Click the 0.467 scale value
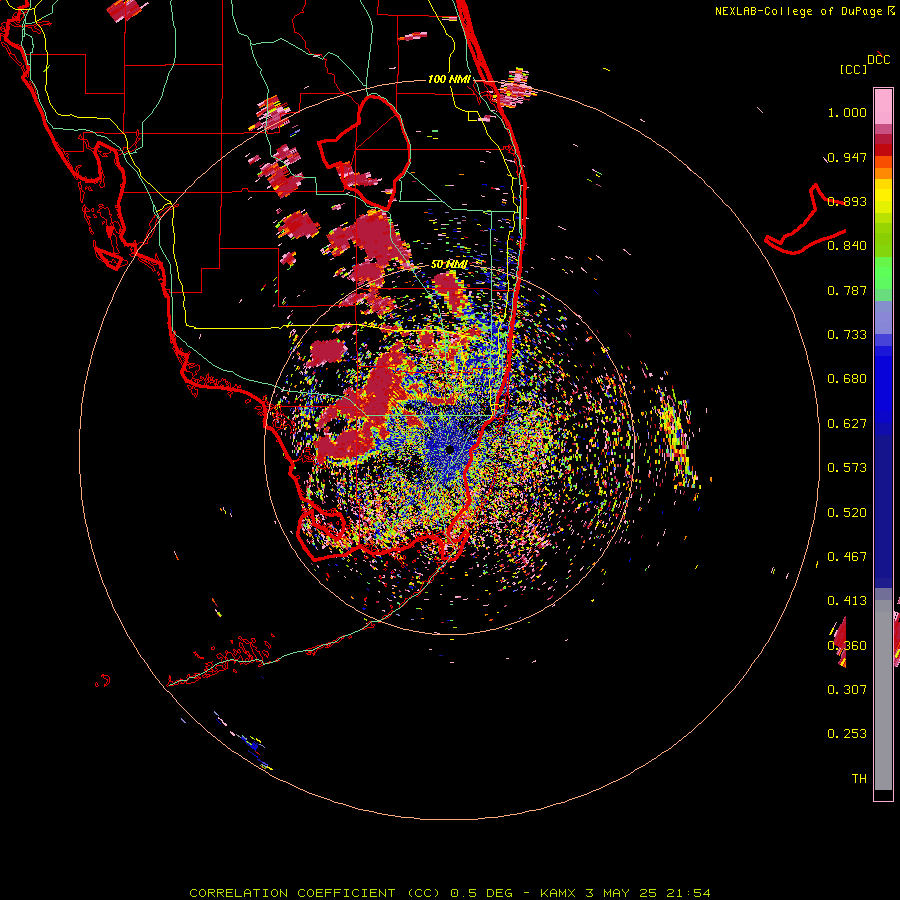900x900 pixels. tap(847, 557)
